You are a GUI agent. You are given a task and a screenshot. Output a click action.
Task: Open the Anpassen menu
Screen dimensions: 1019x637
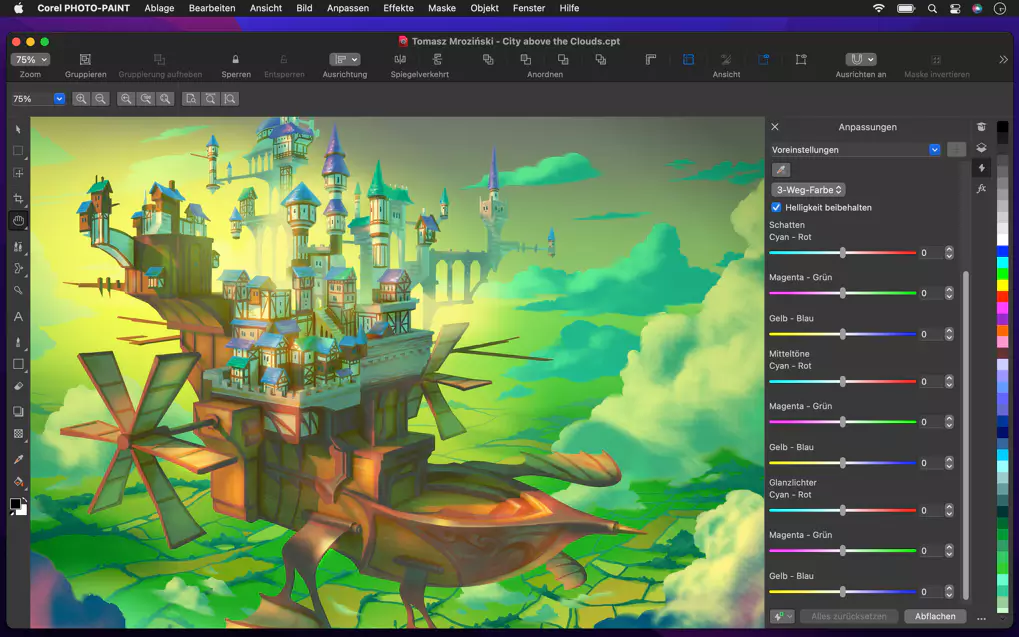pyautogui.click(x=347, y=8)
